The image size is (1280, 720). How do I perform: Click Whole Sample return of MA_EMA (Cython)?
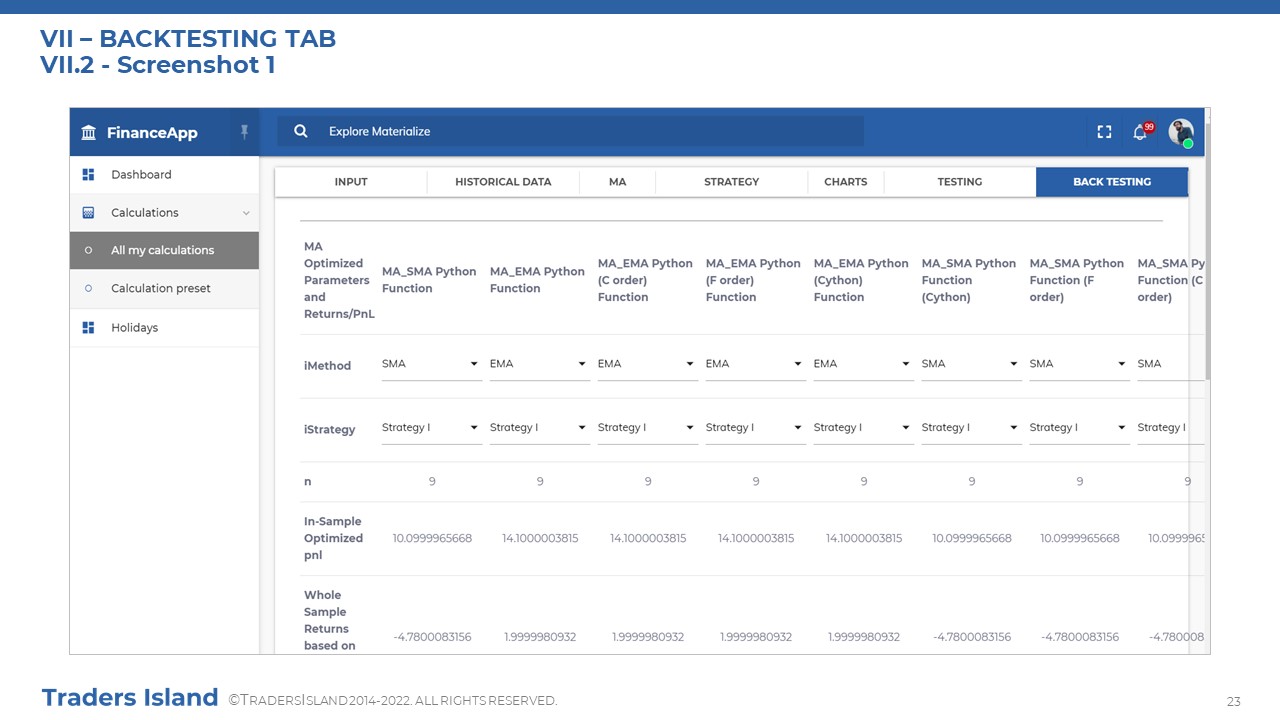tap(864, 637)
